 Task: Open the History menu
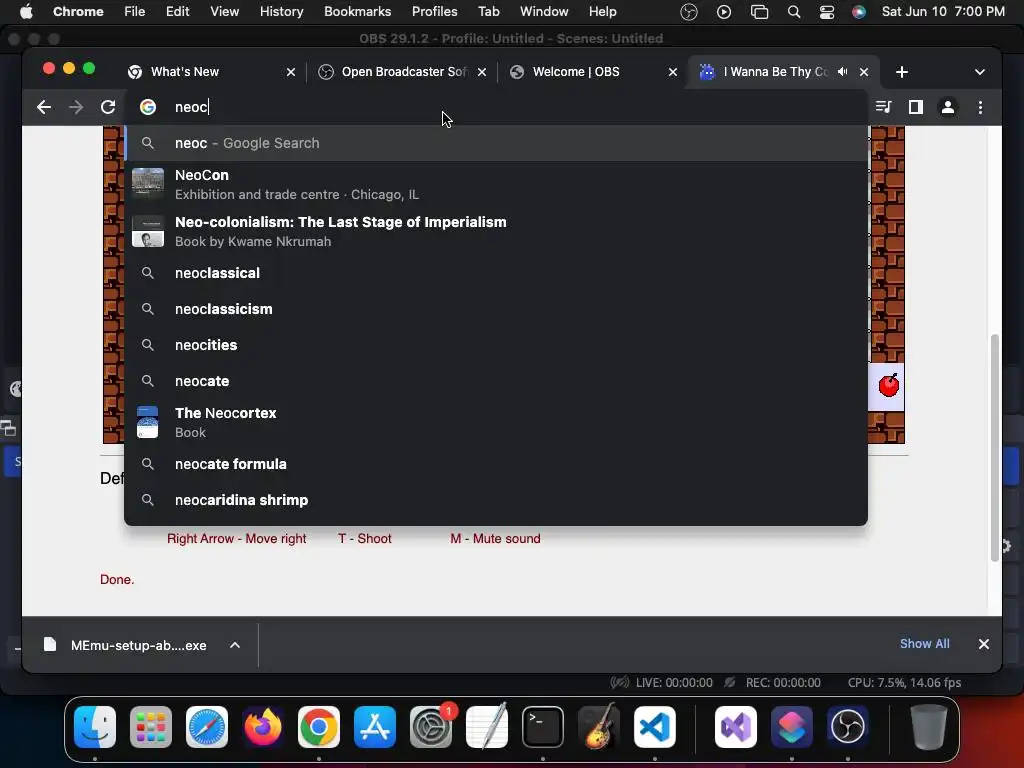click(281, 11)
